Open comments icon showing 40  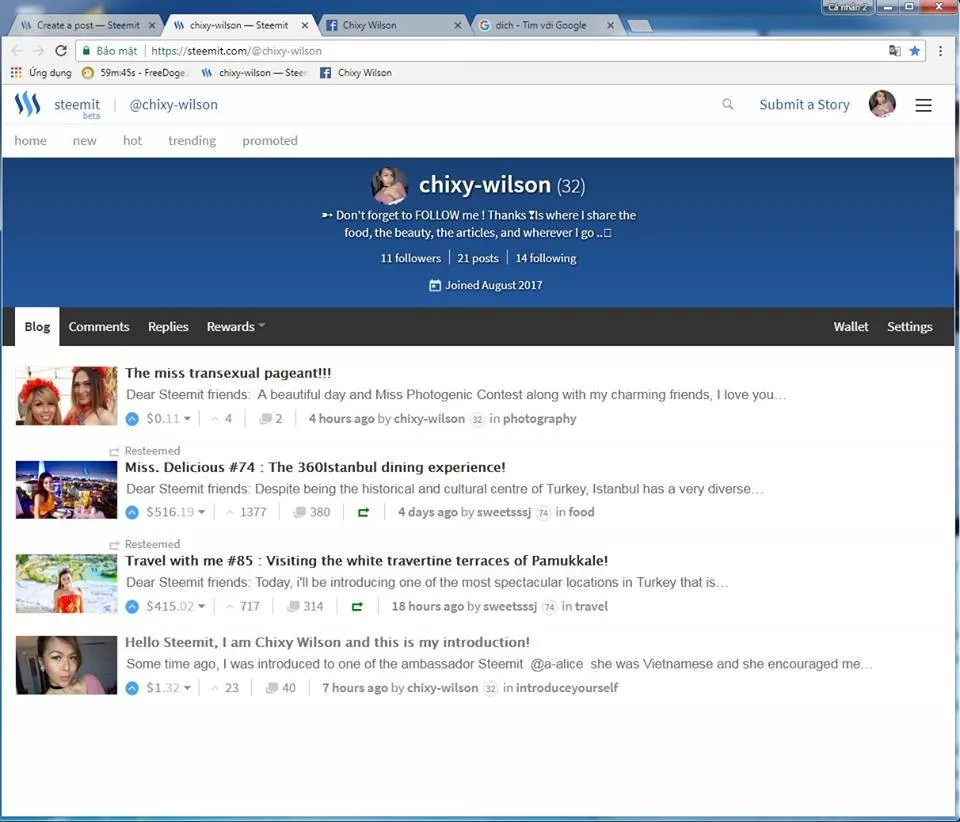(272, 688)
